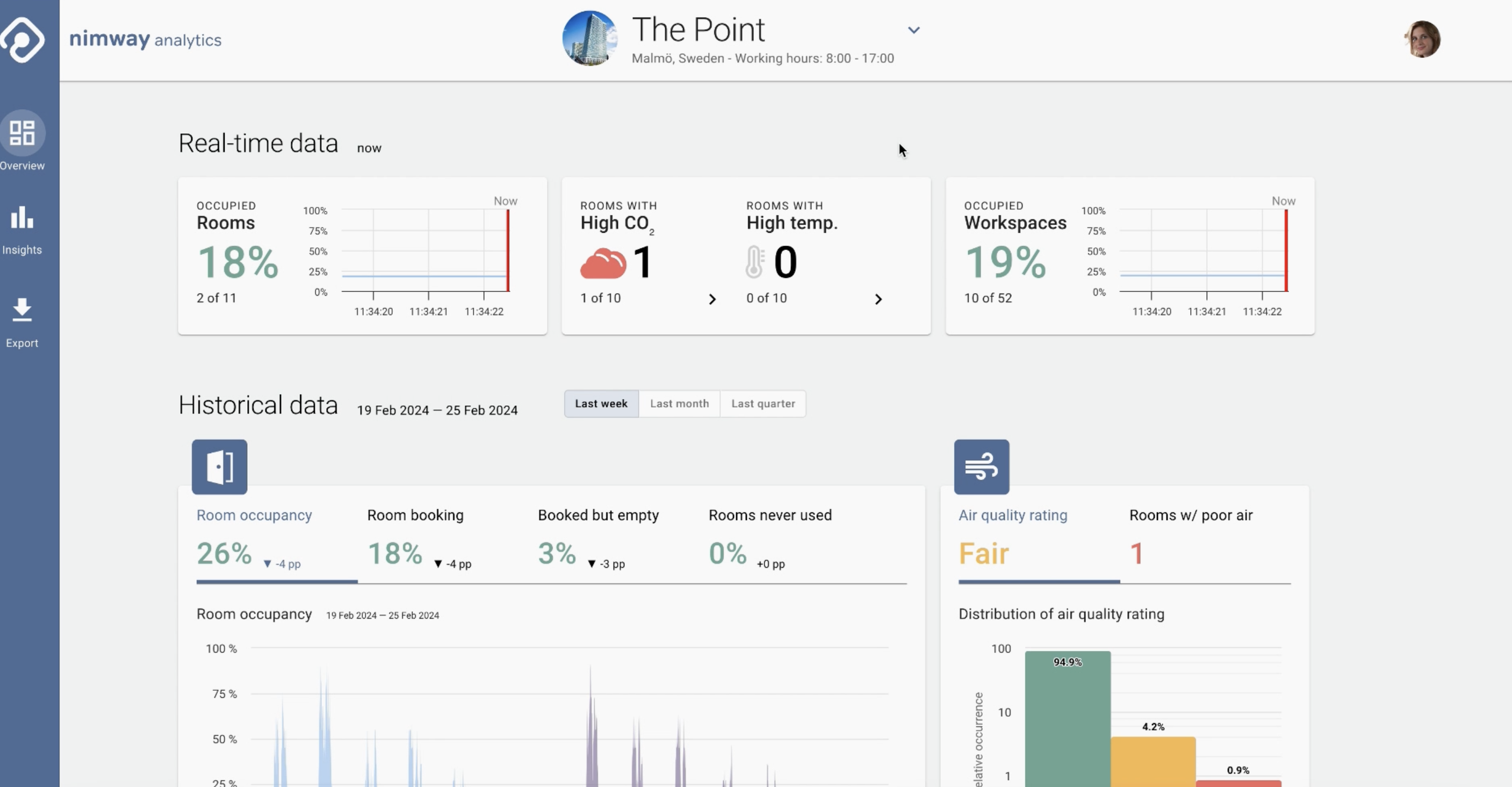Select the Rooms never used metric
The height and width of the screenshot is (787, 1512).
[770, 514]
